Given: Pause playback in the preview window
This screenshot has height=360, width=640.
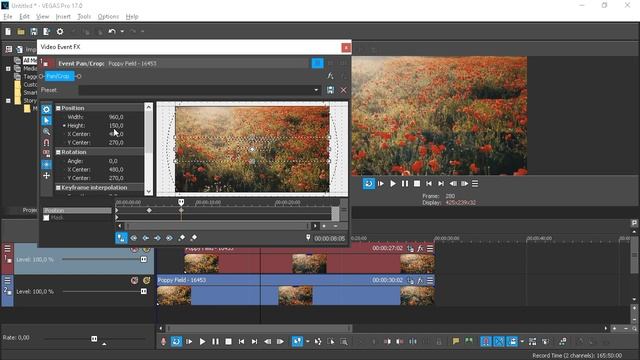Looking at the screenshot, I should (404, 184).
